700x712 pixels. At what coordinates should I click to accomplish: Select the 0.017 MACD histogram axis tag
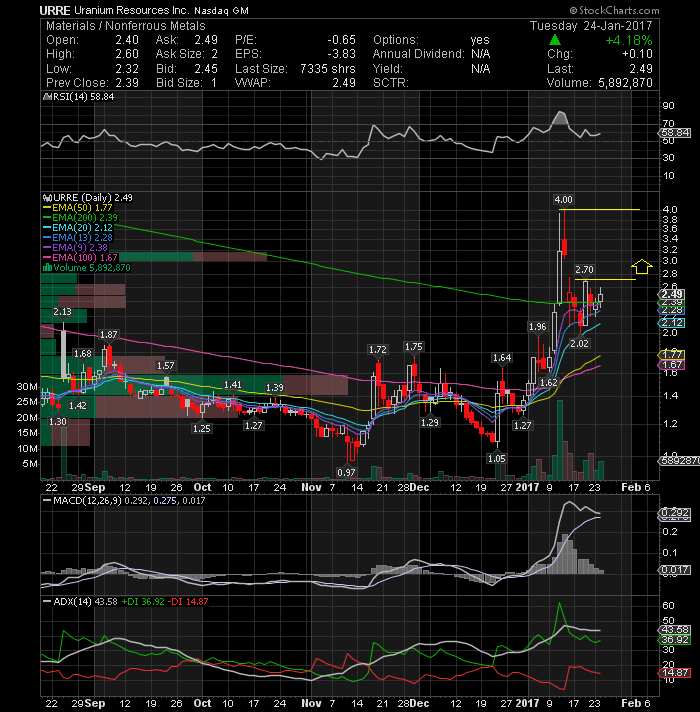pos(675,570)
